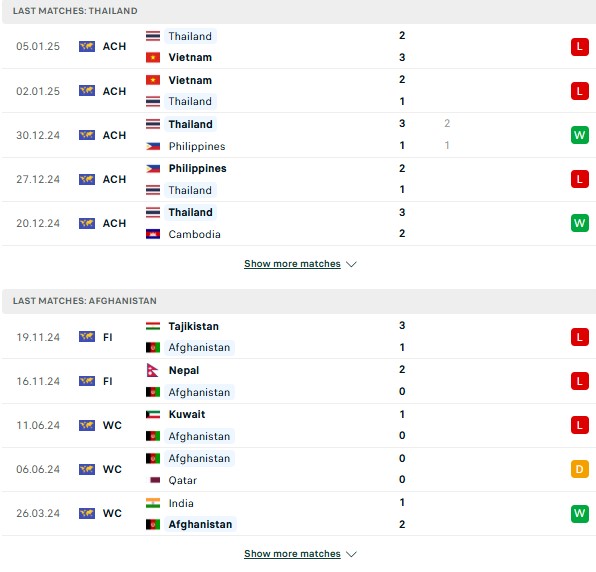596x572 pixels.
Task: Select Vietnam team name in 02.01.25 match
Action: tap(190, 80)
